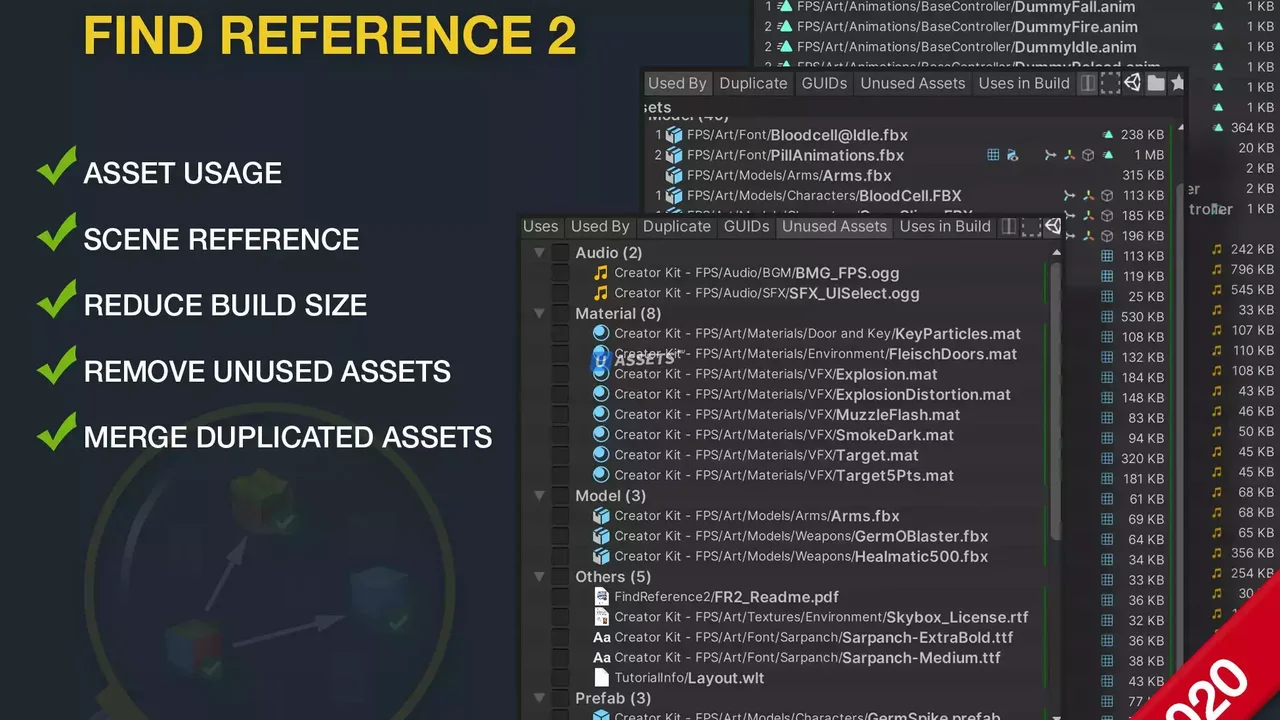Image resolution: width=1280 pixels, height=720 pixels.
Task: Click material sphere icon of Explosion.mat
Action: 601,374
